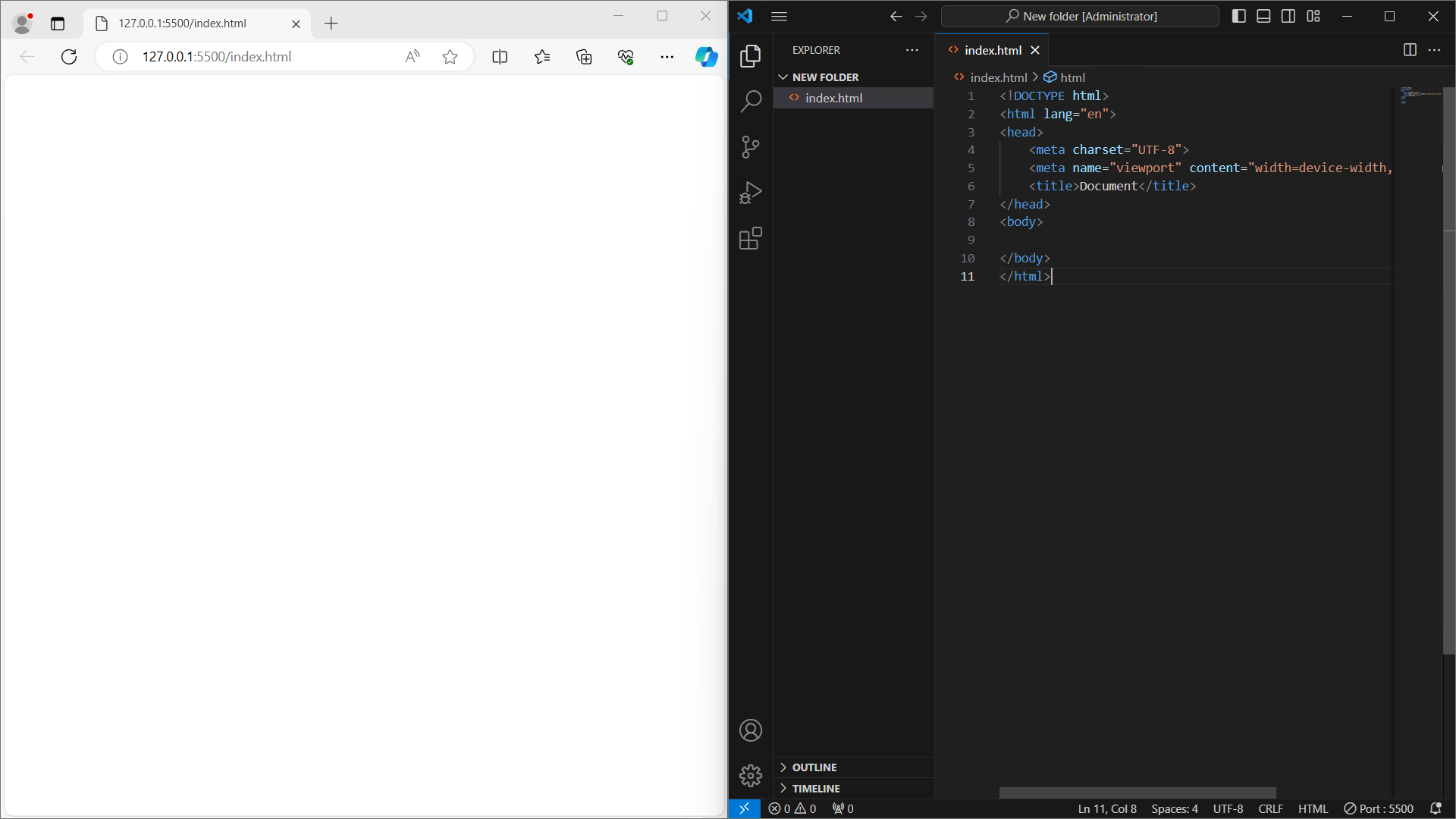Expand the OUTLINE section
The image size is (1456, 819).
pos(814,767)
